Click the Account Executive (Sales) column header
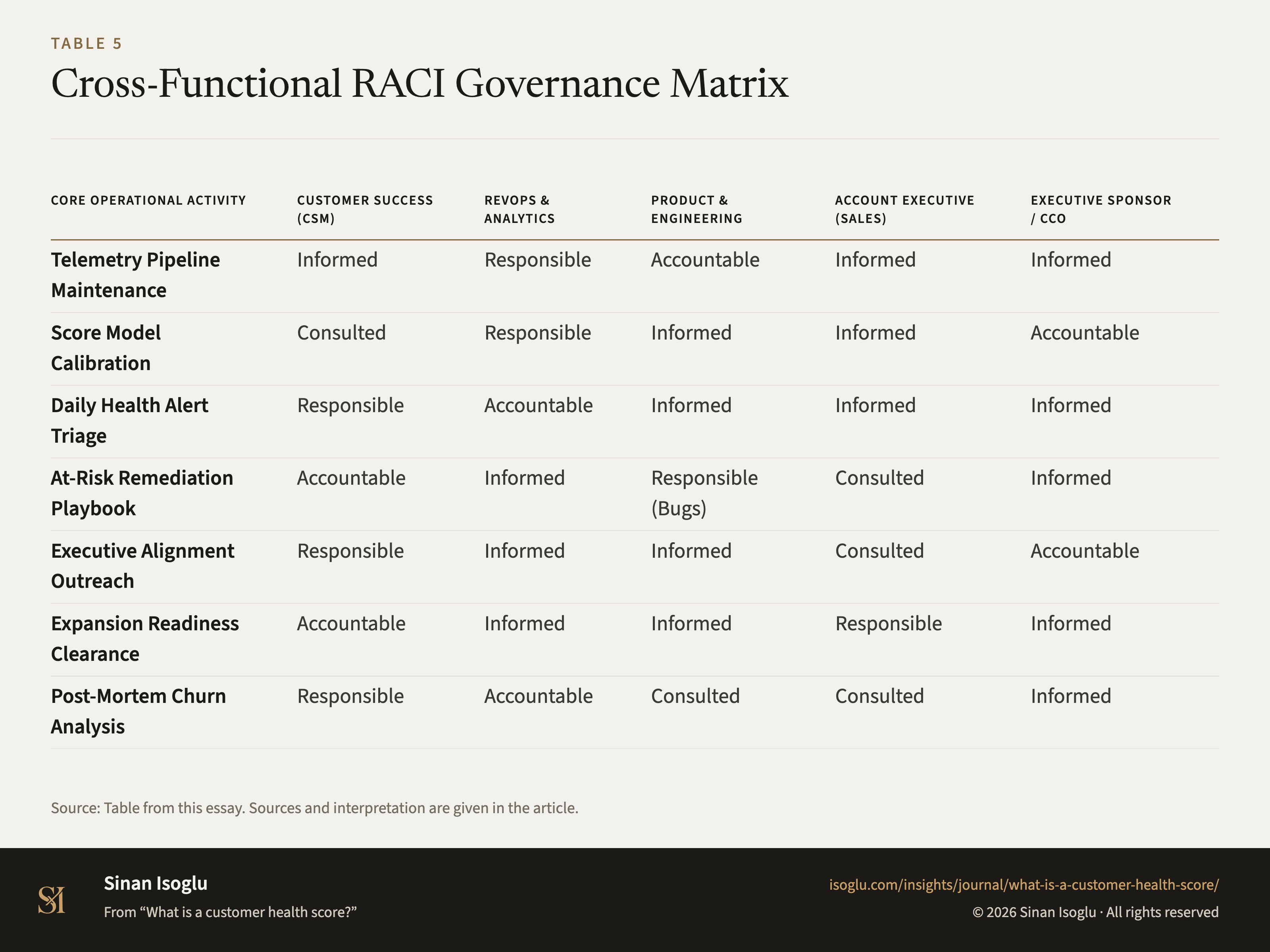This screenshot has height=952, width=1270. pyautogui.click(x=905, y=209)
